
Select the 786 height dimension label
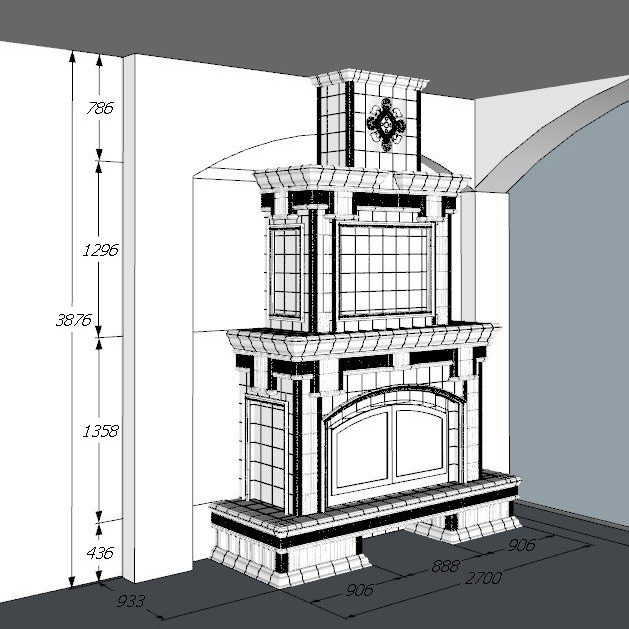coord(100,108)
